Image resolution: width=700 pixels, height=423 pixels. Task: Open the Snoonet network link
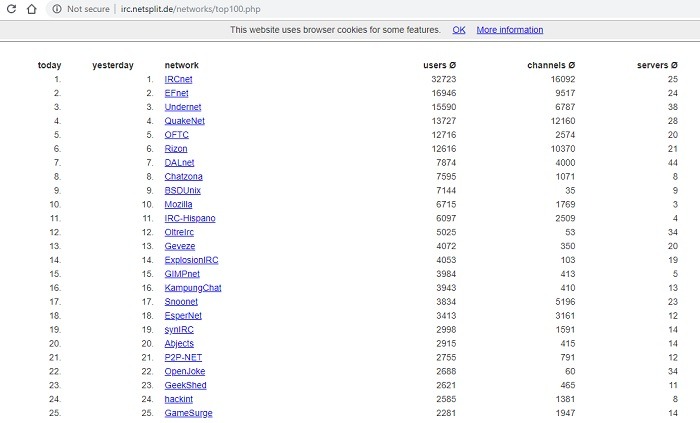coord(181,302)
